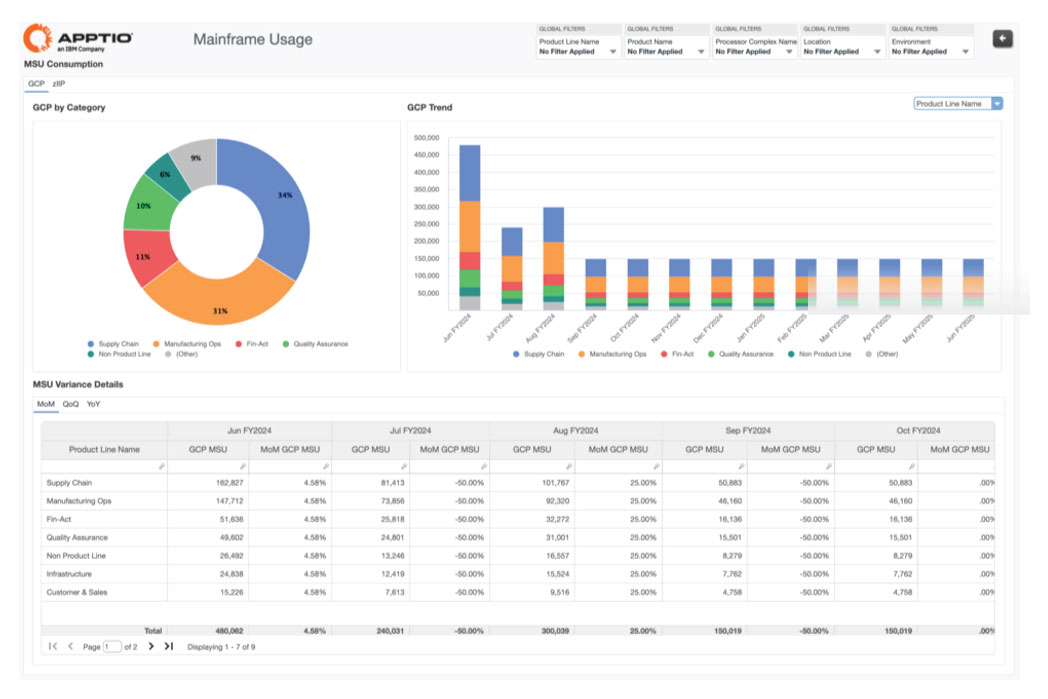Image resolution: width=1048 pixels, height=699 pixels.
Task: Click the 9% Other donut slice
Action: 196,160
